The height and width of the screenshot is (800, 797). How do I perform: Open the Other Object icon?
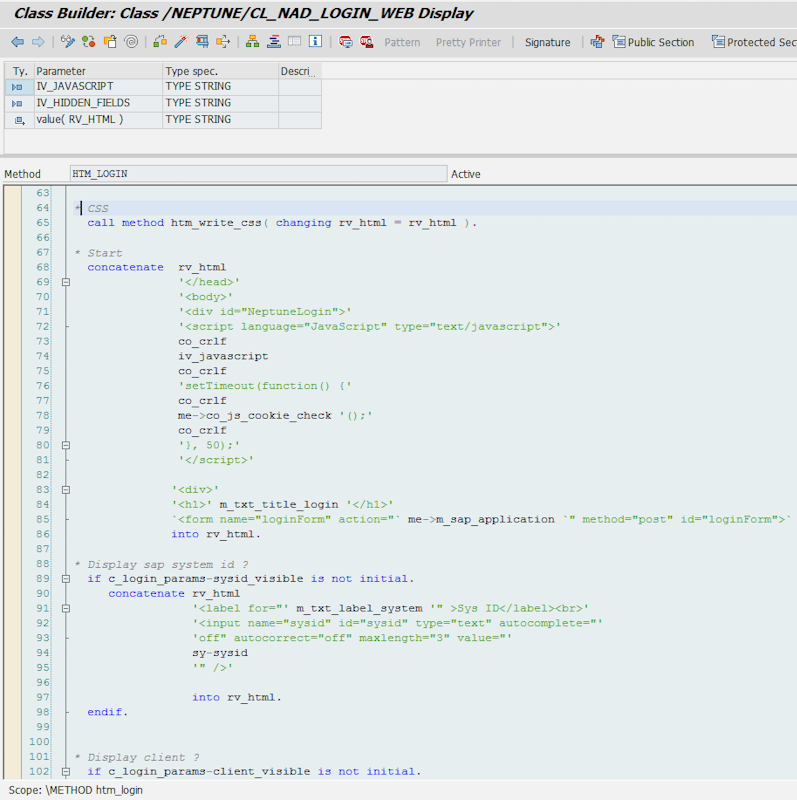[x=110, y=42]
